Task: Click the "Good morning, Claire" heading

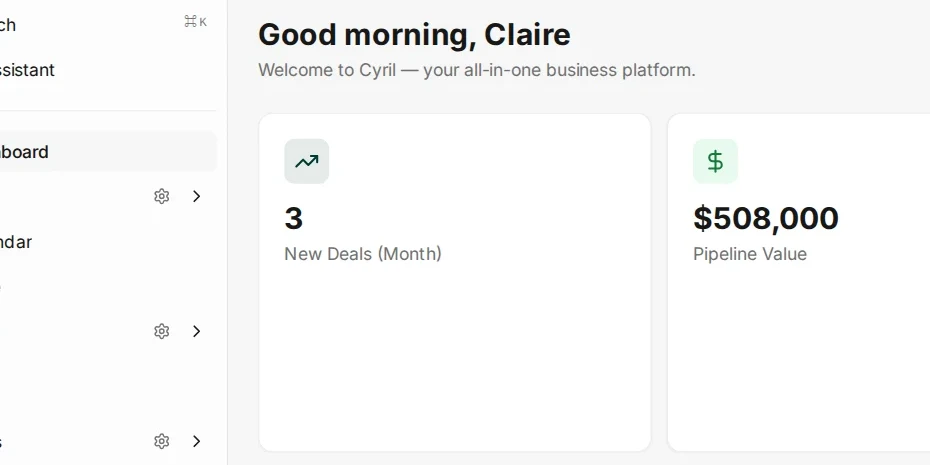Action: 414,34
